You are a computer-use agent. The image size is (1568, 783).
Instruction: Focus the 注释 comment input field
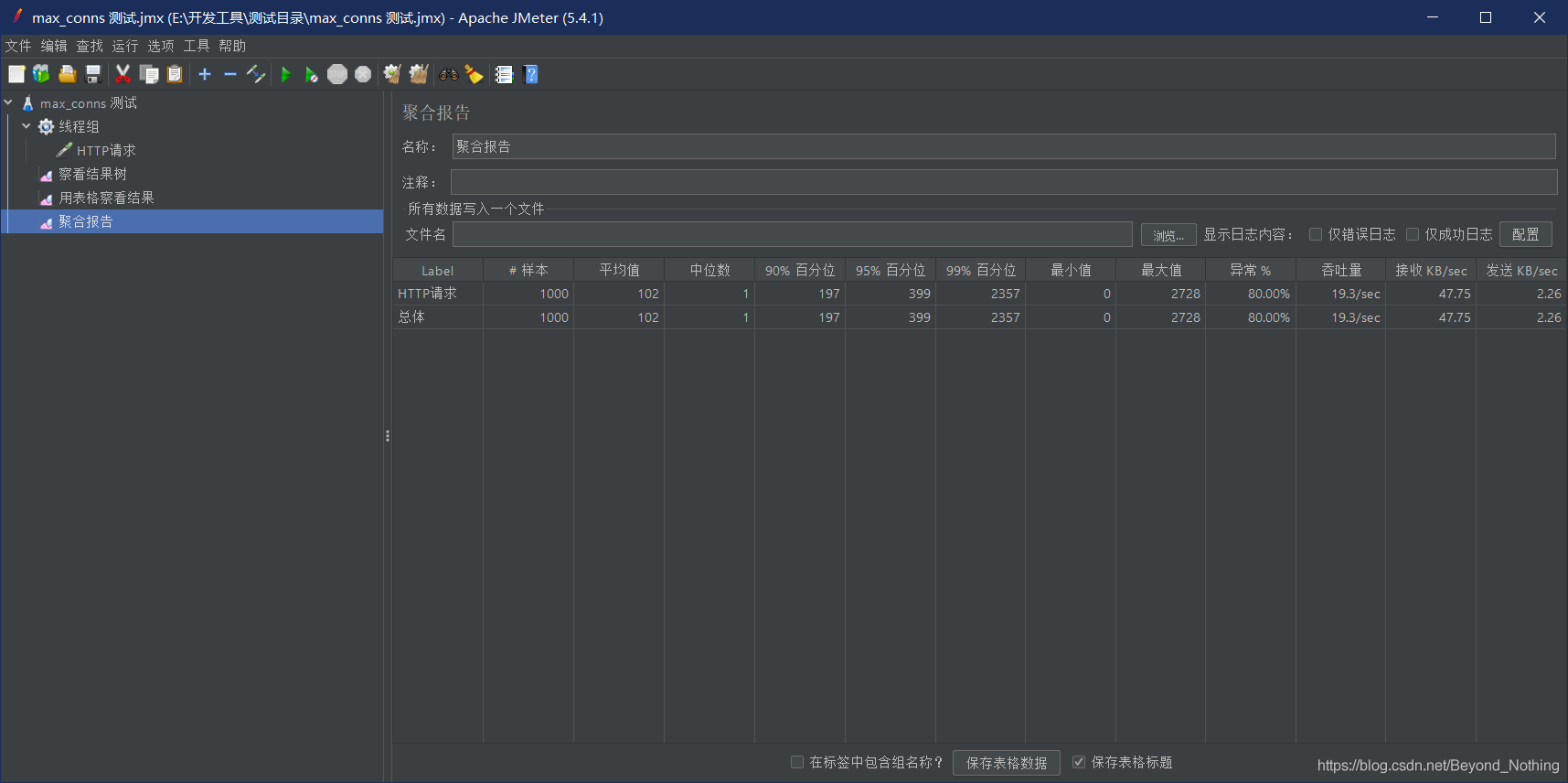pos(1003,182)
